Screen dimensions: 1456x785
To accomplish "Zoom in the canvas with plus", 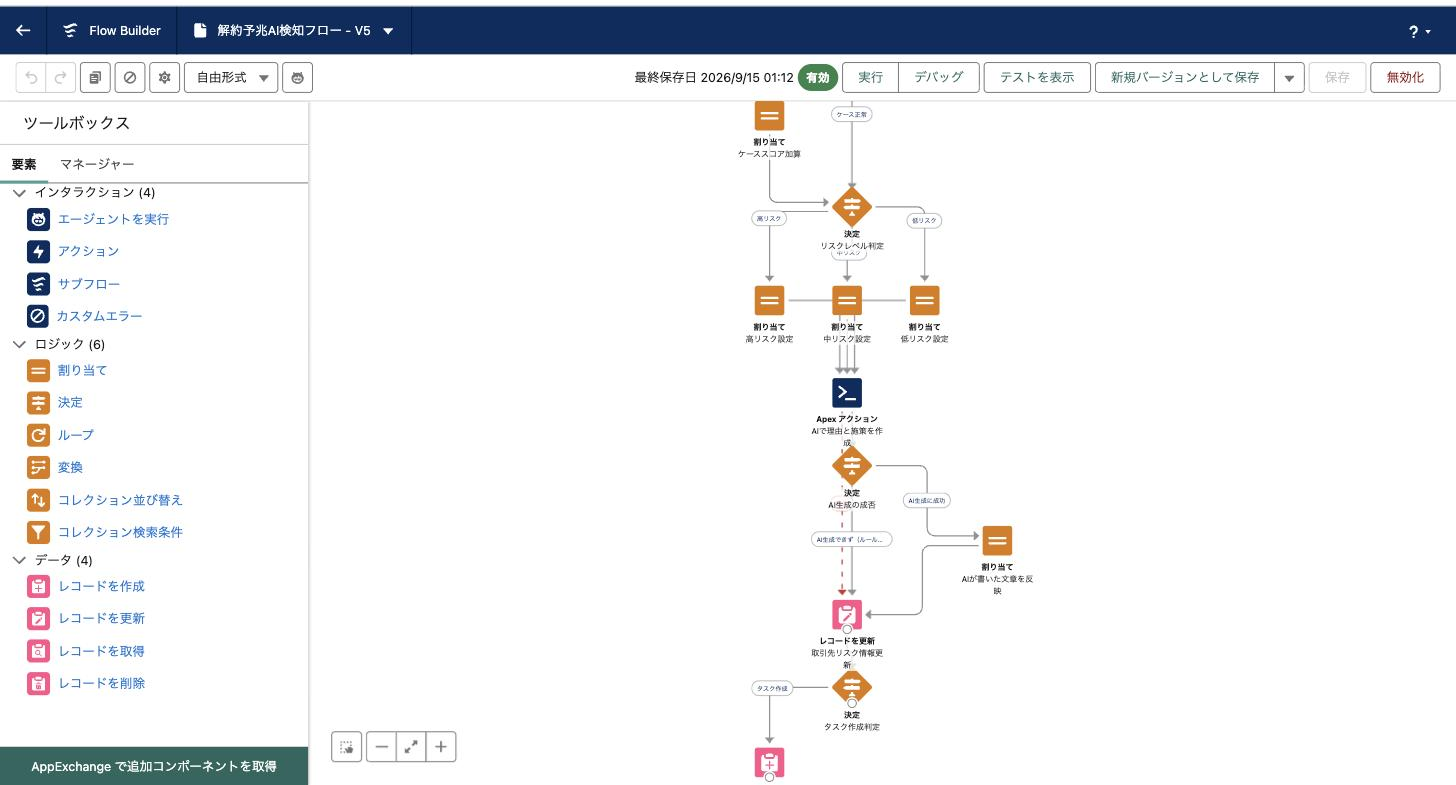I will [441, 747].
